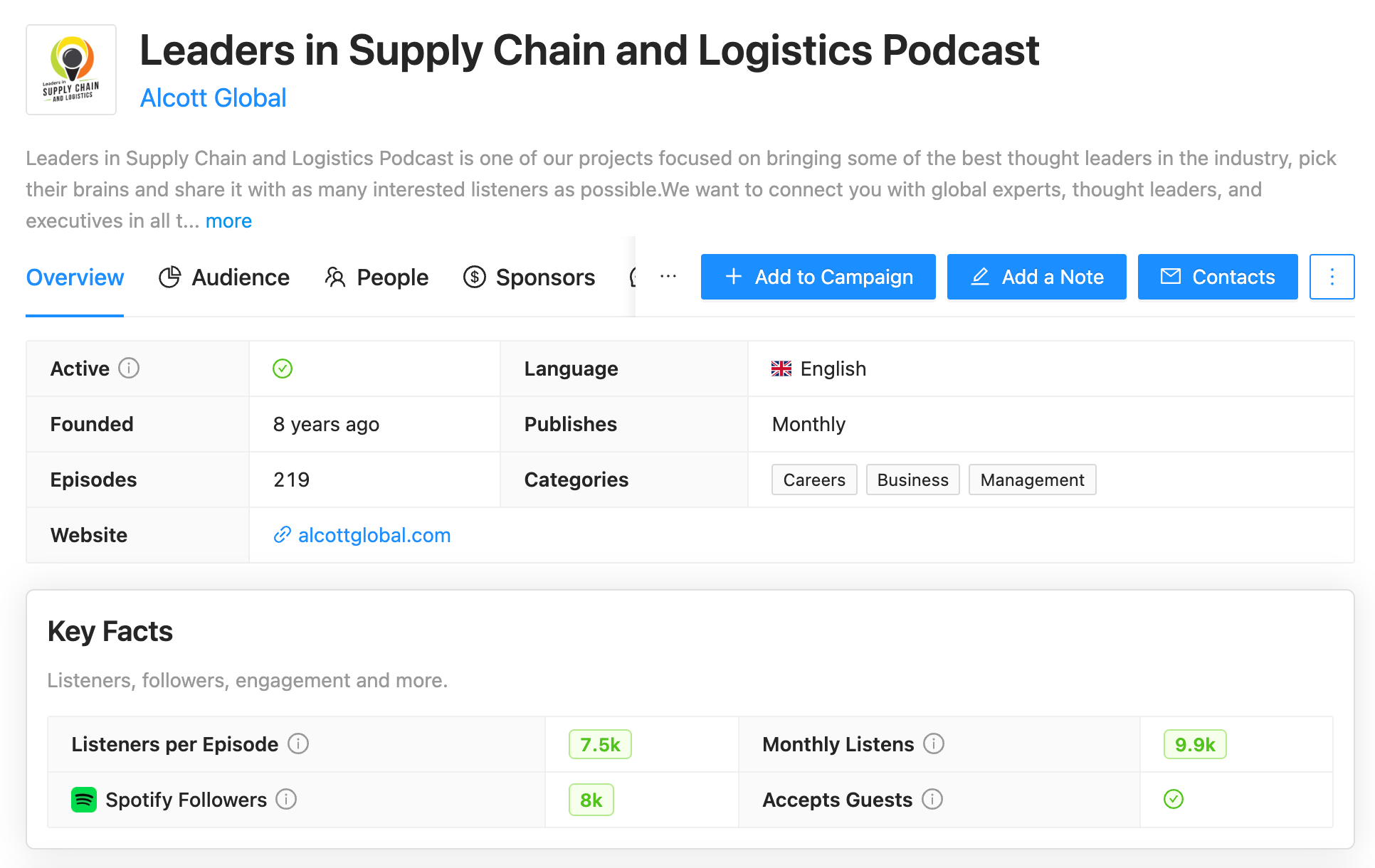Click the UK flag icon beside English
The width and height of the screenshot is (1375, 868).
pyautogui.click(x=781, y=369)
